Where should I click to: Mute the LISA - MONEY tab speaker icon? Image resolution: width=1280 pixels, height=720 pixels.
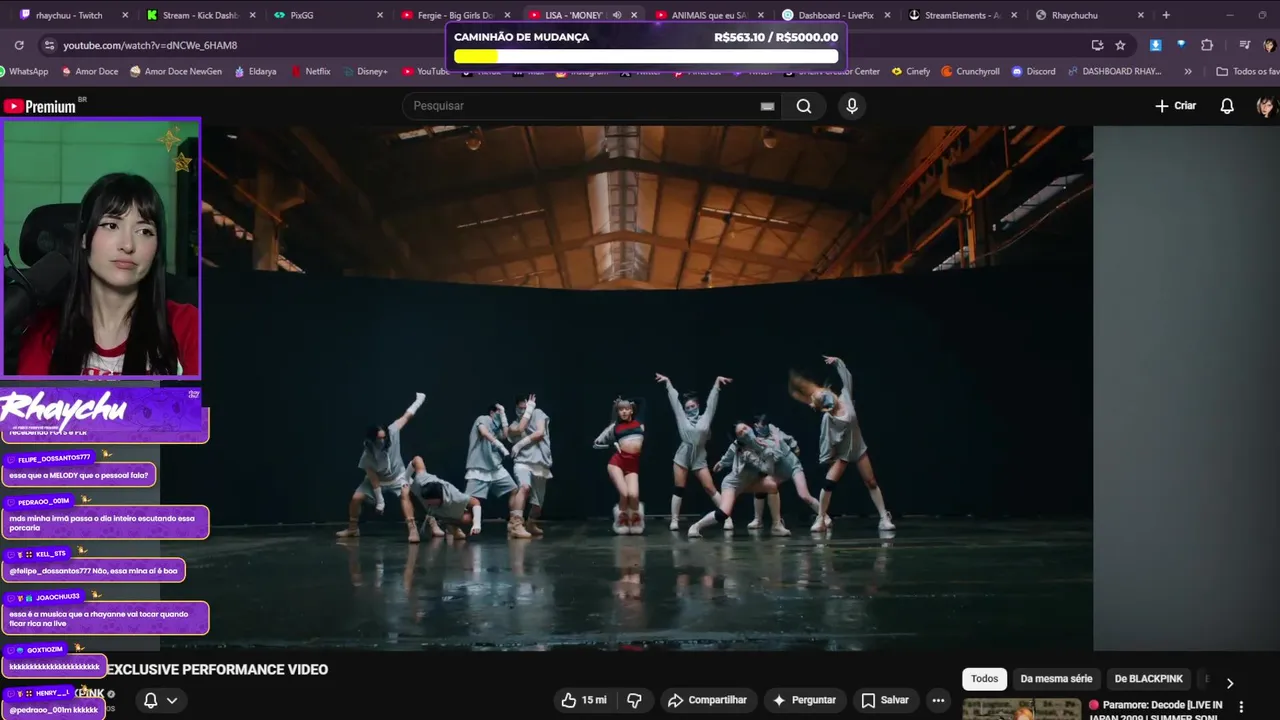(x=616, y=15)
